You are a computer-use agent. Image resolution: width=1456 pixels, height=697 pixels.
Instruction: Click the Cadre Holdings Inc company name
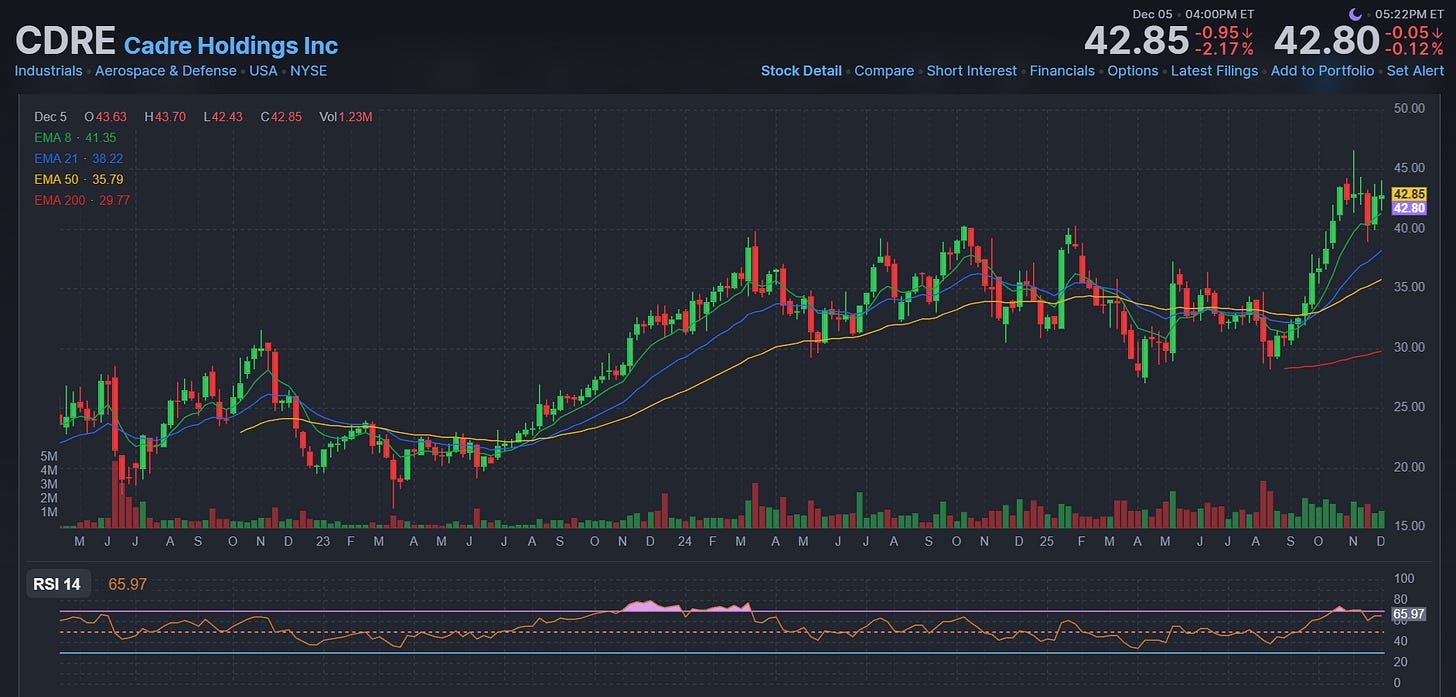pyautogui.click(x=231, y=45)
